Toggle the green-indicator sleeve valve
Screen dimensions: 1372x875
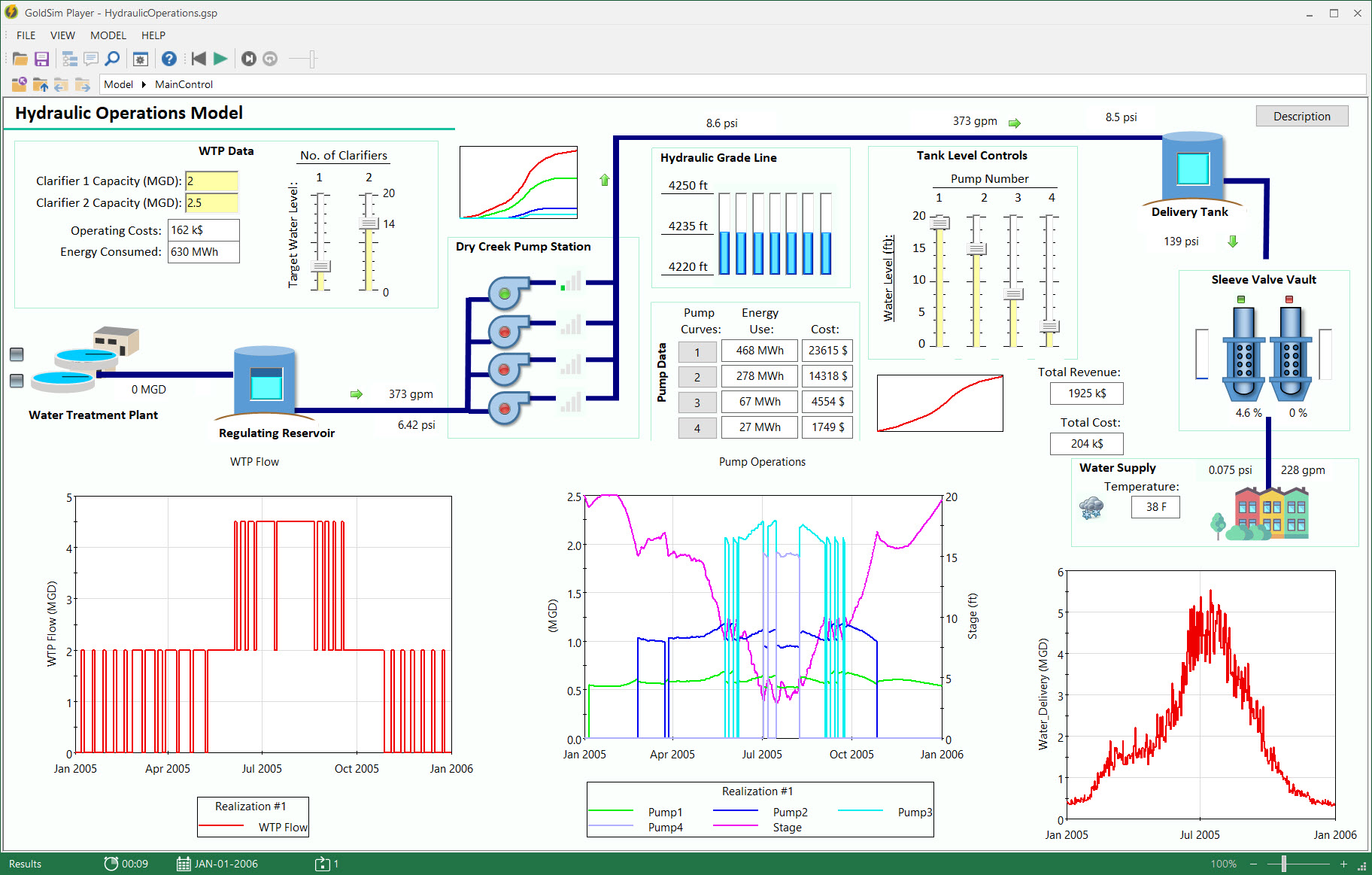[x=1243, y=354]
